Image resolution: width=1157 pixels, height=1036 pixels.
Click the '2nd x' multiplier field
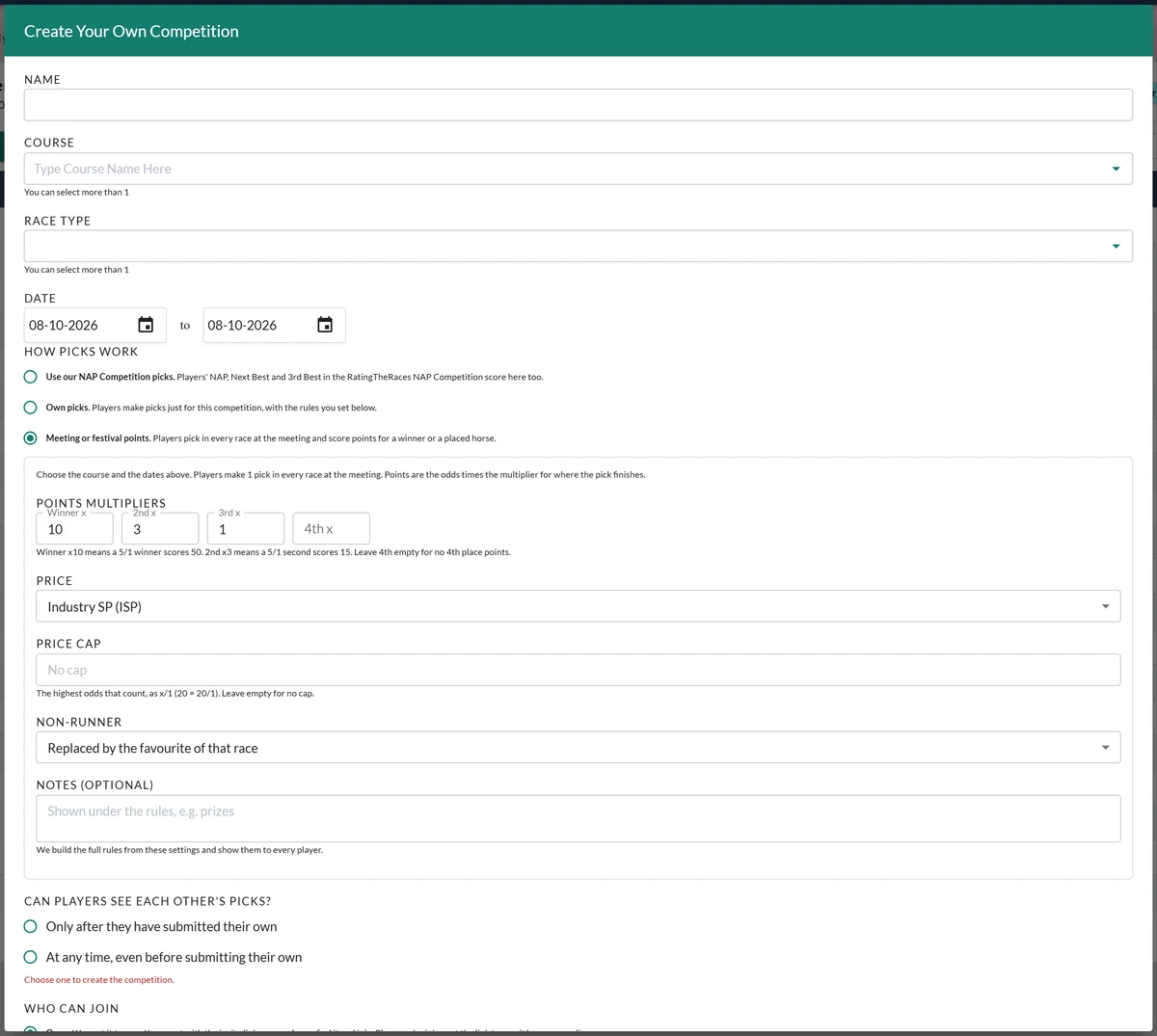160,529
